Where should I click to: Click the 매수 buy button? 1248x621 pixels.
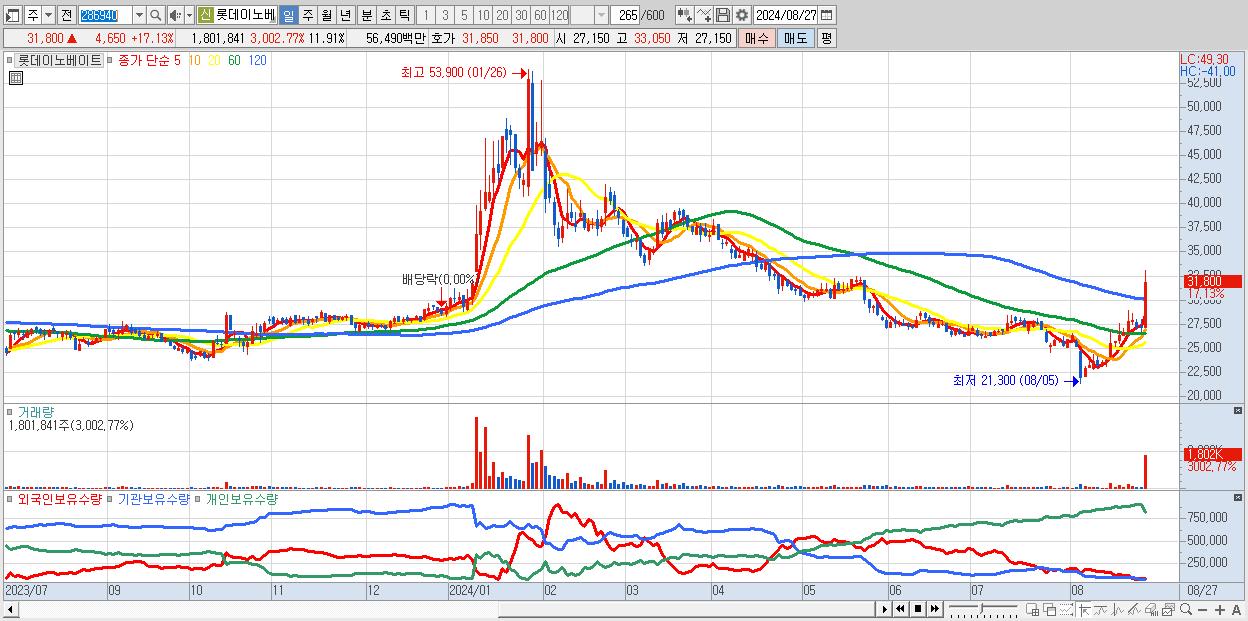[756, 38]
